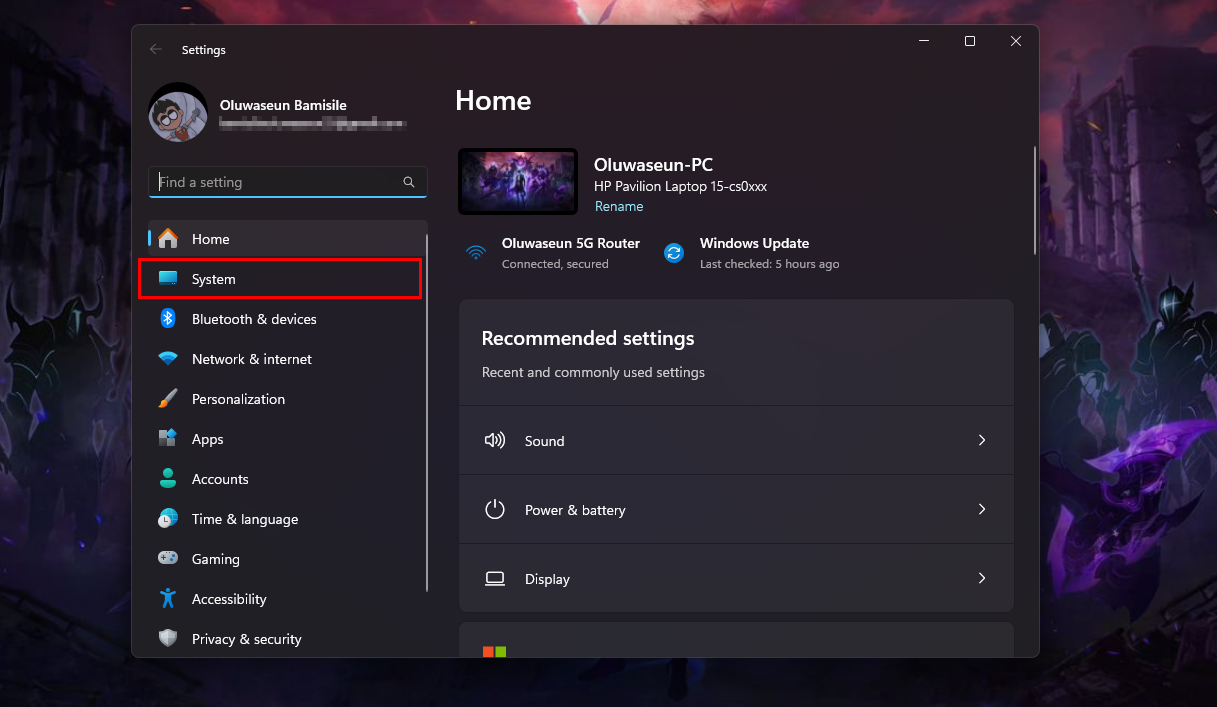Screen dimensions: 1217x707
Task: Click the Oluwaseun Bamisile account name
Action: click(283, 105)
